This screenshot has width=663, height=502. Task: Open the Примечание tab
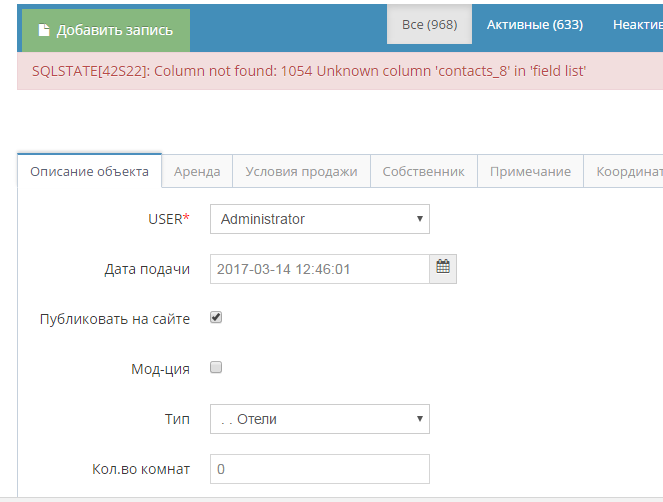click(530, 172)
